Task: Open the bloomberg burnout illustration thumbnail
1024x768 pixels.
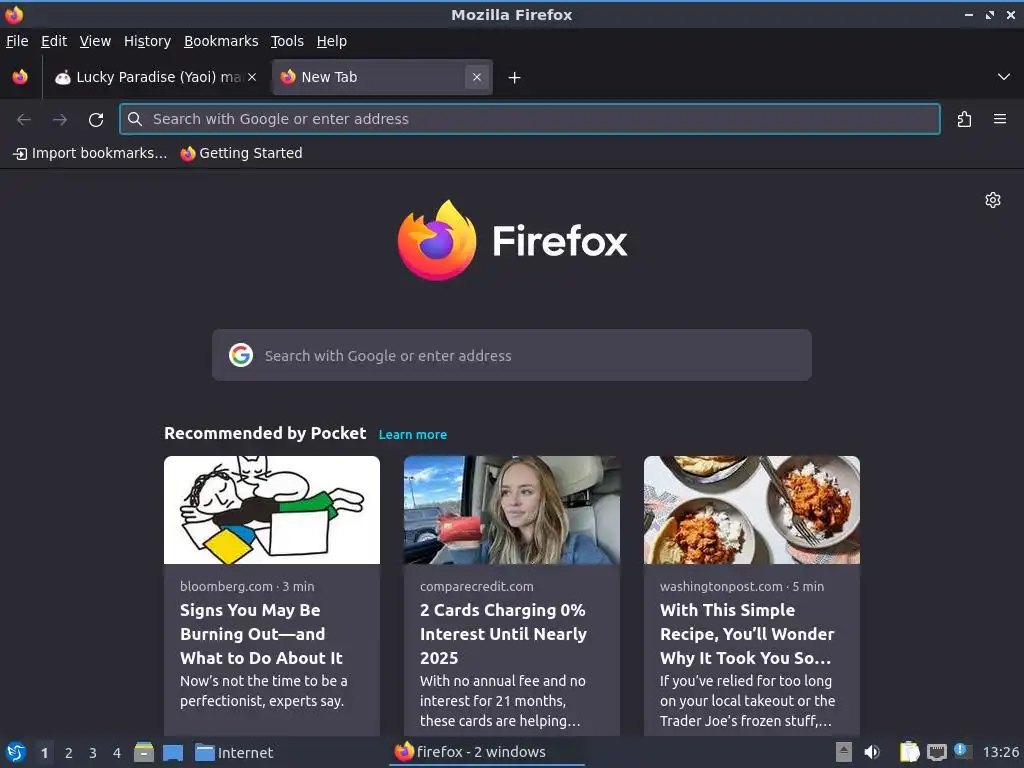Action: pyautogui.click(x=272, y=510)
